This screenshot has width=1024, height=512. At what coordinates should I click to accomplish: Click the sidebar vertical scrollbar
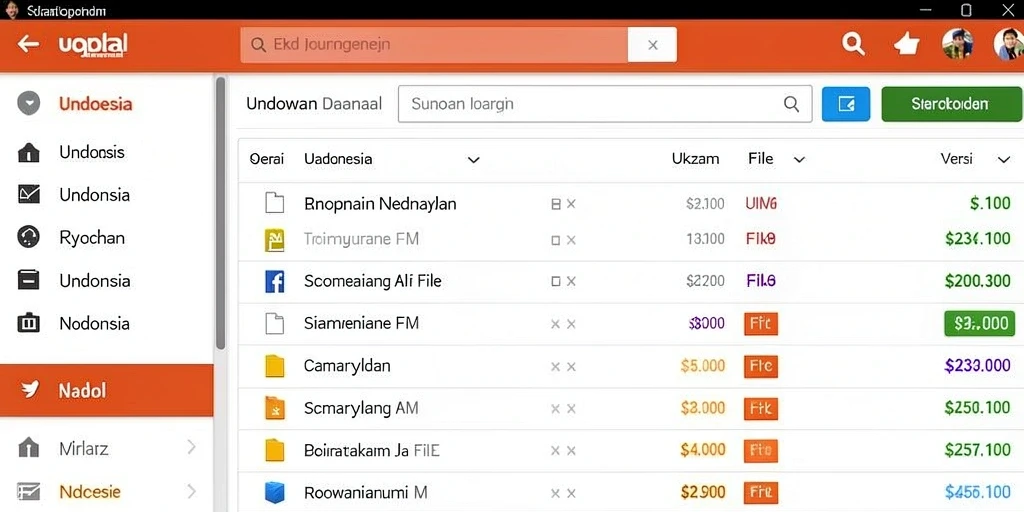coord(221,212)
